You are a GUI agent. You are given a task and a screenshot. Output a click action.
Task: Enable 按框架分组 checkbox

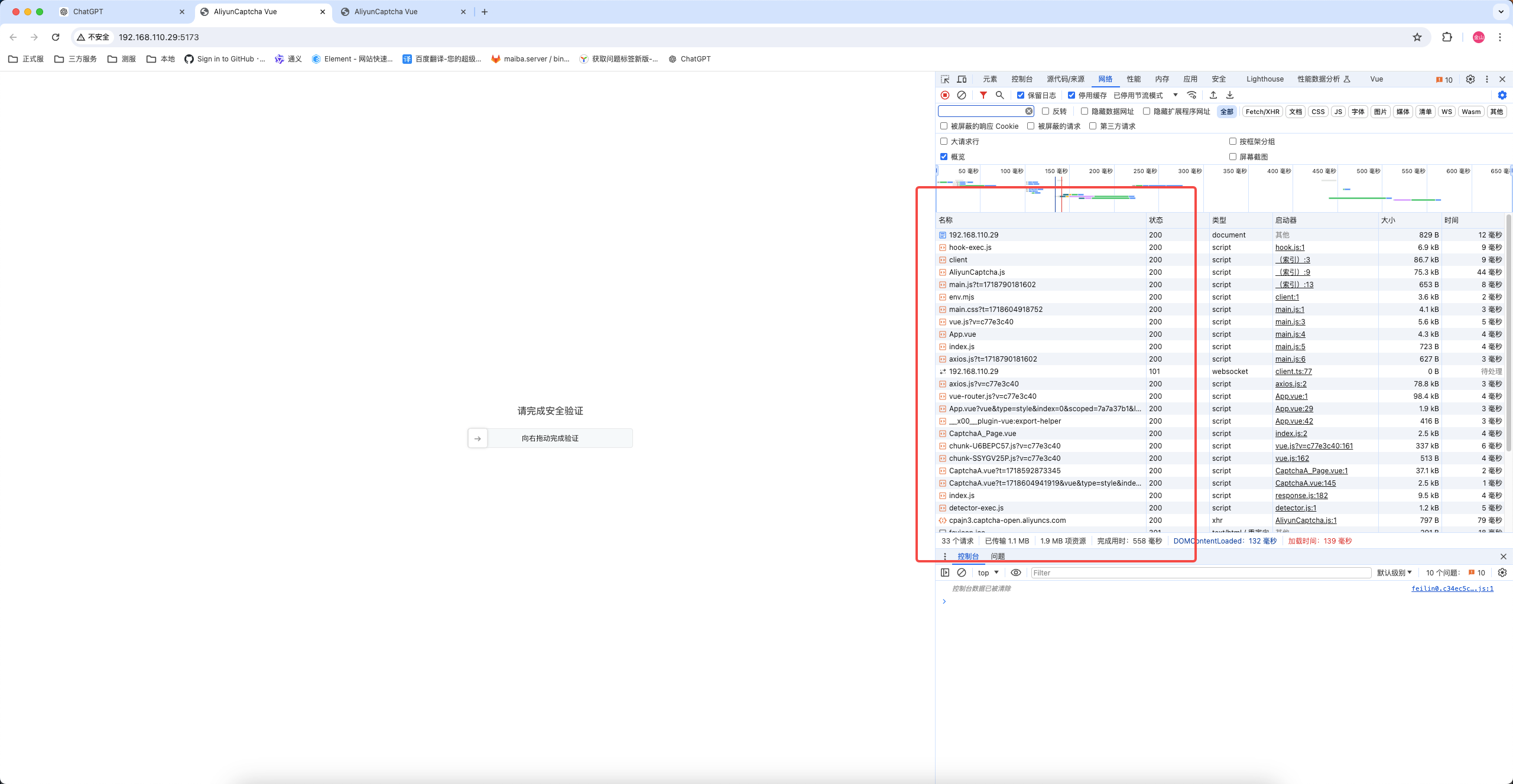coord(1233,141)
